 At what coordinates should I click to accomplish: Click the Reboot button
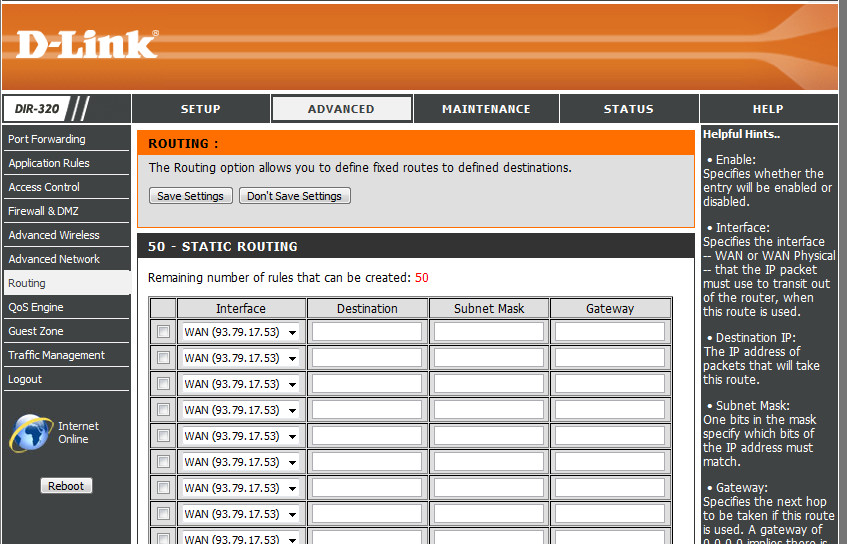click(x=66, y=486)
